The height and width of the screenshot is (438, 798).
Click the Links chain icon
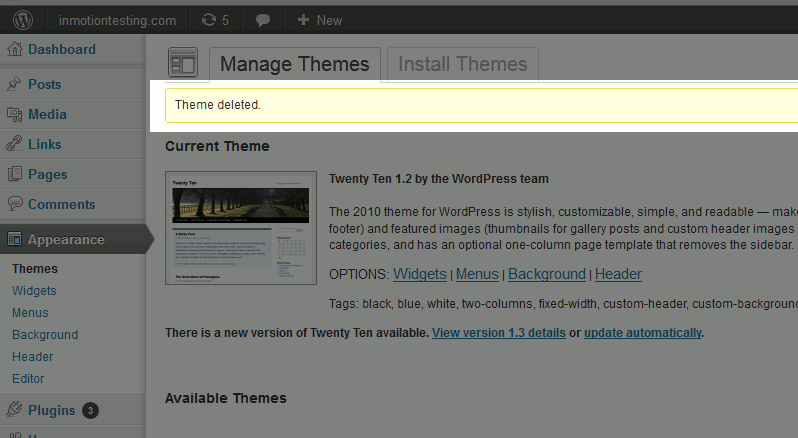pyautogui.click(x=14, y=144)
